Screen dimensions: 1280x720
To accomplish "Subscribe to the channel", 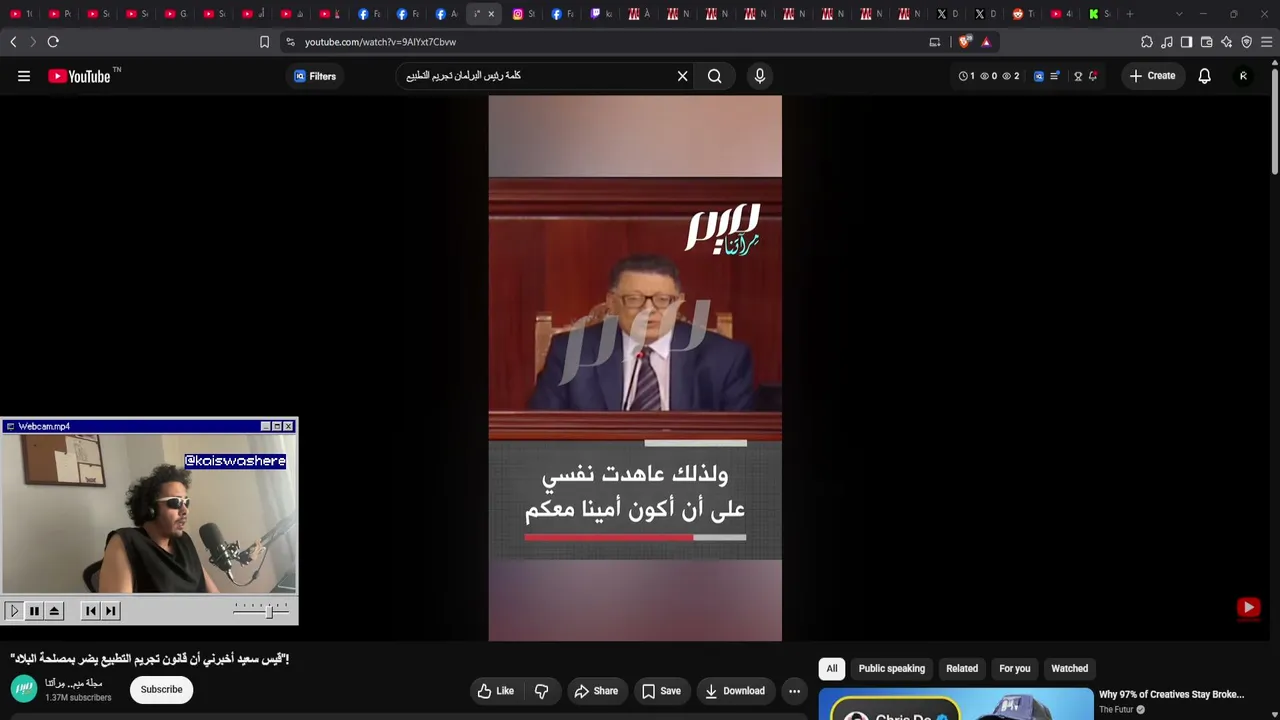I will (x=161, y=690).
